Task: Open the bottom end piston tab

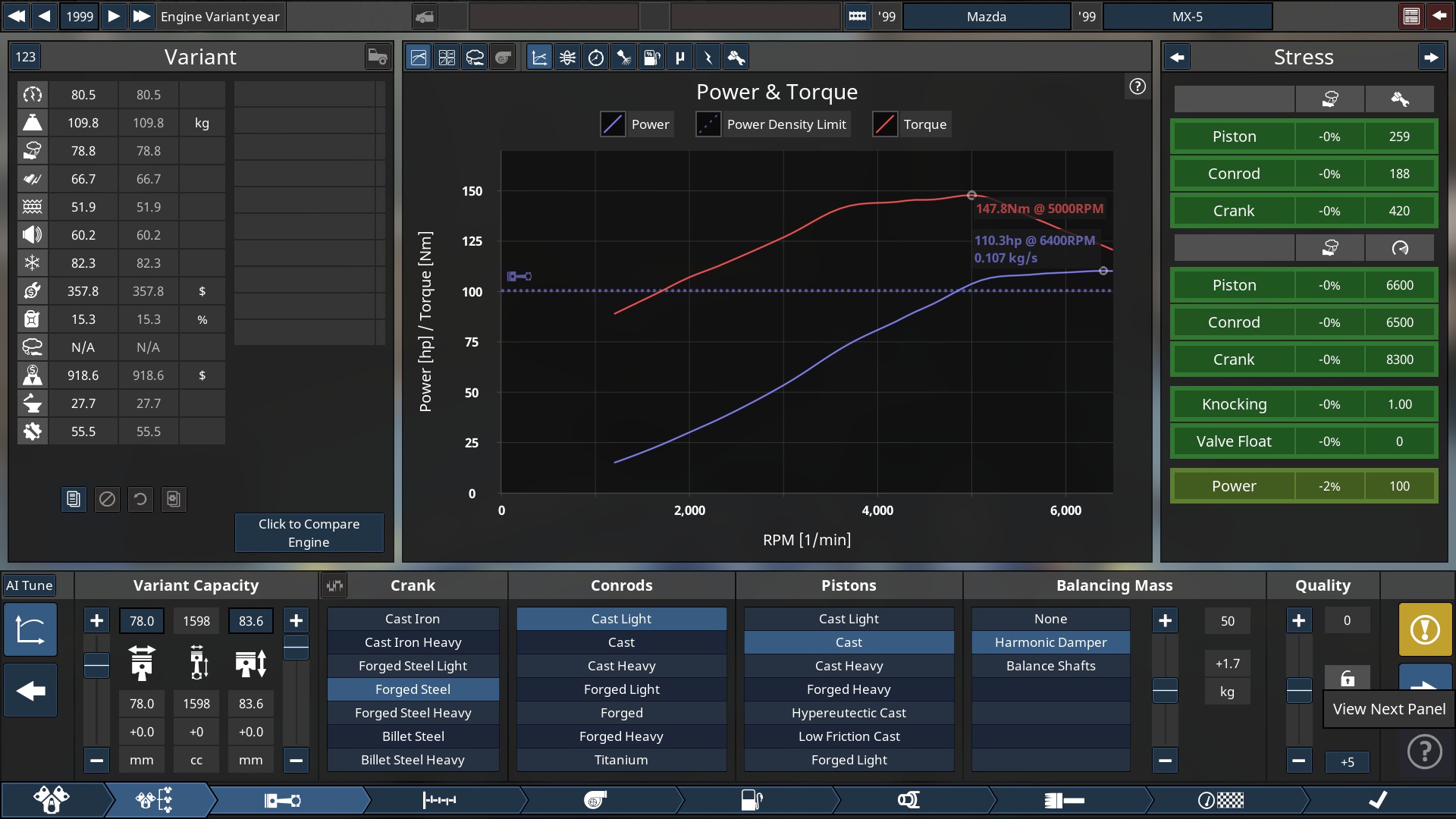Action: point(283,800)
